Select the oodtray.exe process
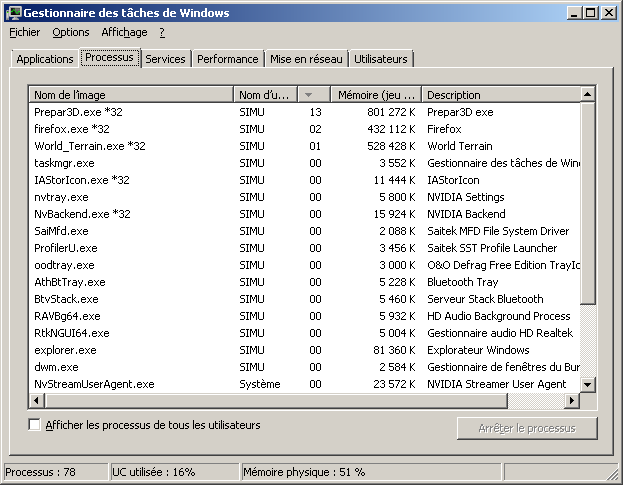Image resolution: width=623 pixels, height=485 pixels. (305, 265)
